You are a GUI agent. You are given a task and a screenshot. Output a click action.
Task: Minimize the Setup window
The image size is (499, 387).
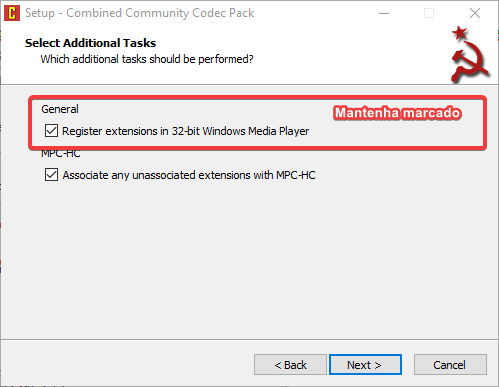coord(384,13)
